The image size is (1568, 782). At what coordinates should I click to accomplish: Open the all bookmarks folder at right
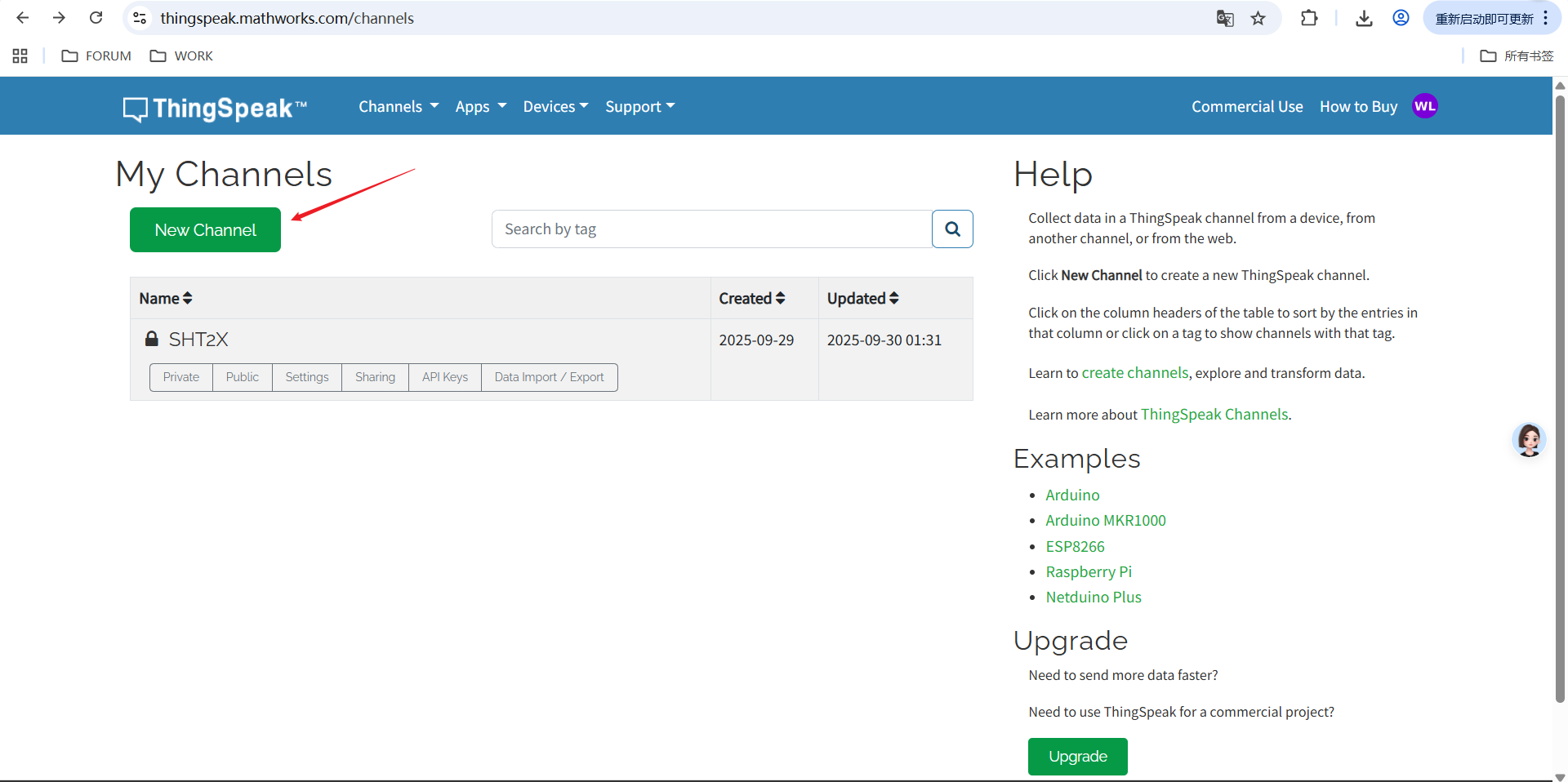tap(1517, 56)
